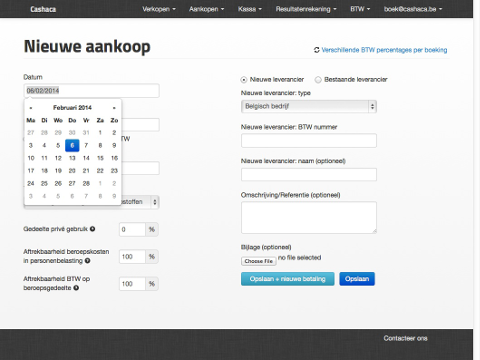
Task: Click info icon next to personenbelasting label
Action: tap(87, 261)
